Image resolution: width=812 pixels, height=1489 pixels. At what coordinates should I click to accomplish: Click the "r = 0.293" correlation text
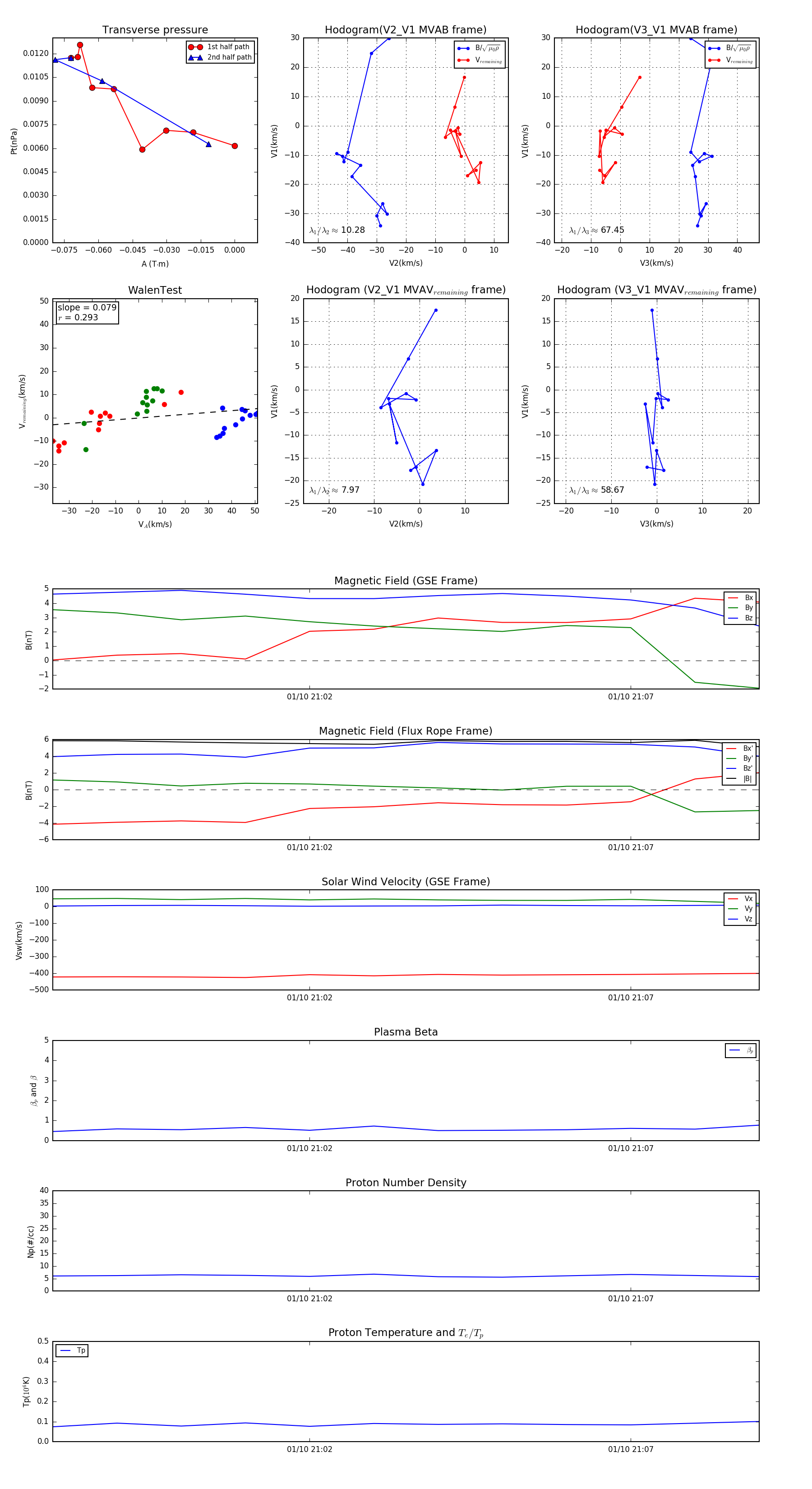pos(78,317)
